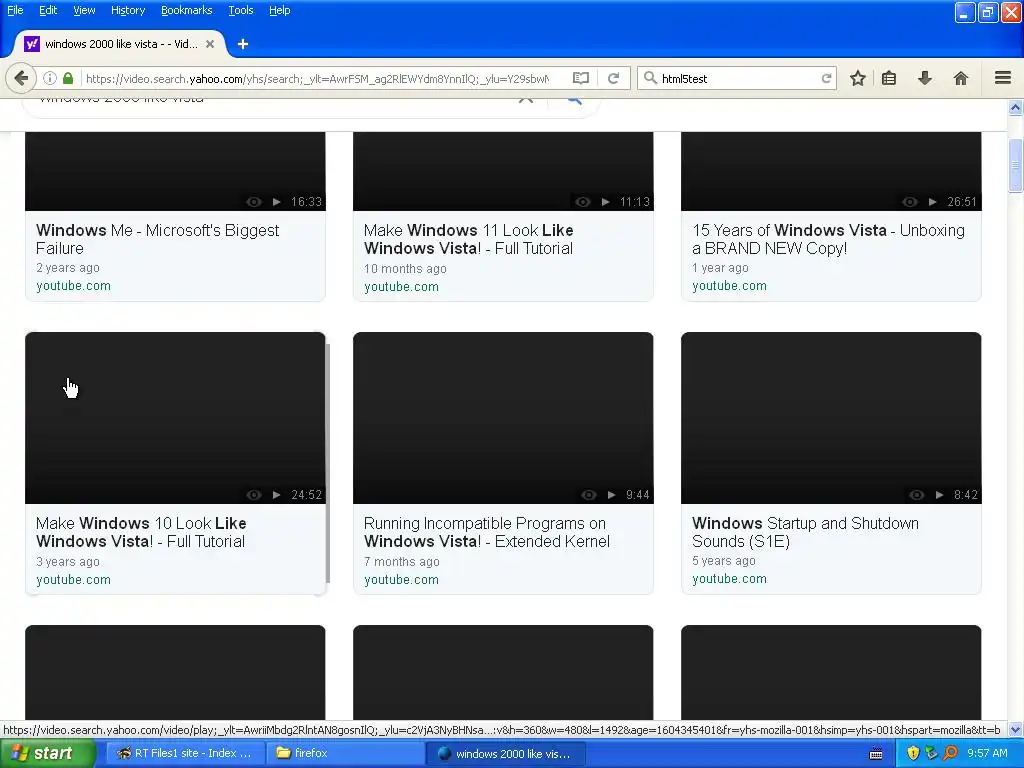Open the View menu

(x=84, y=10)
